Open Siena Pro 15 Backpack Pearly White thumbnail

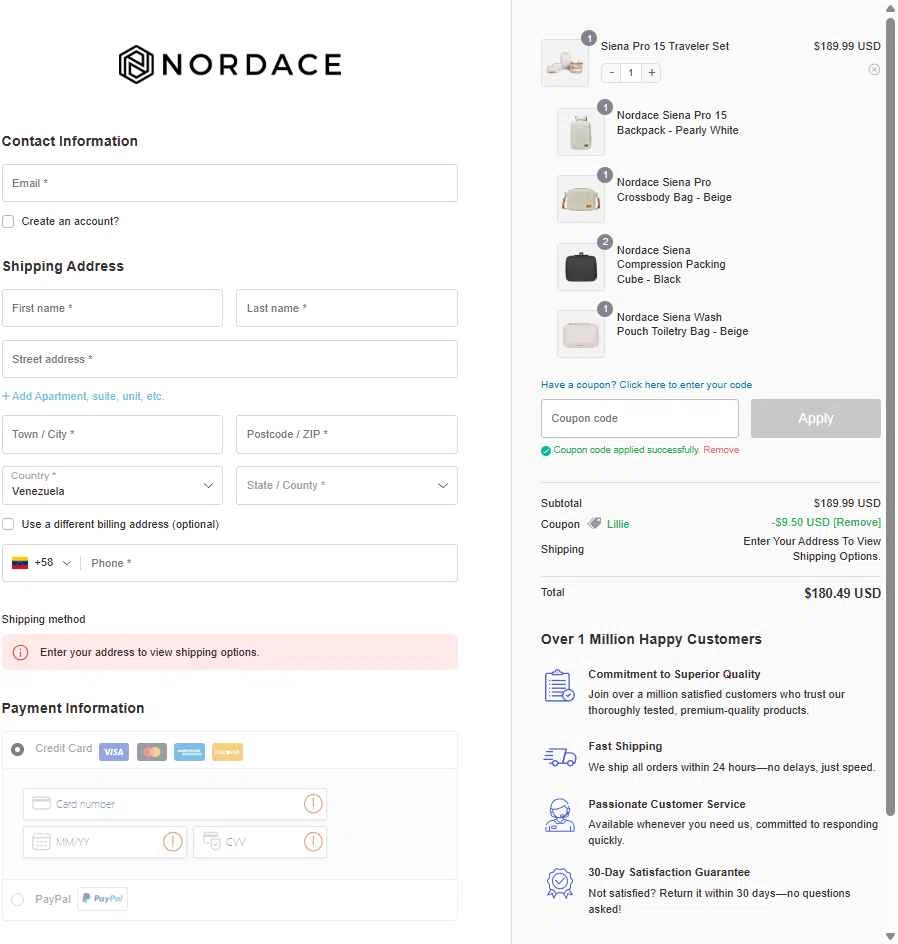tap(581, 132)
